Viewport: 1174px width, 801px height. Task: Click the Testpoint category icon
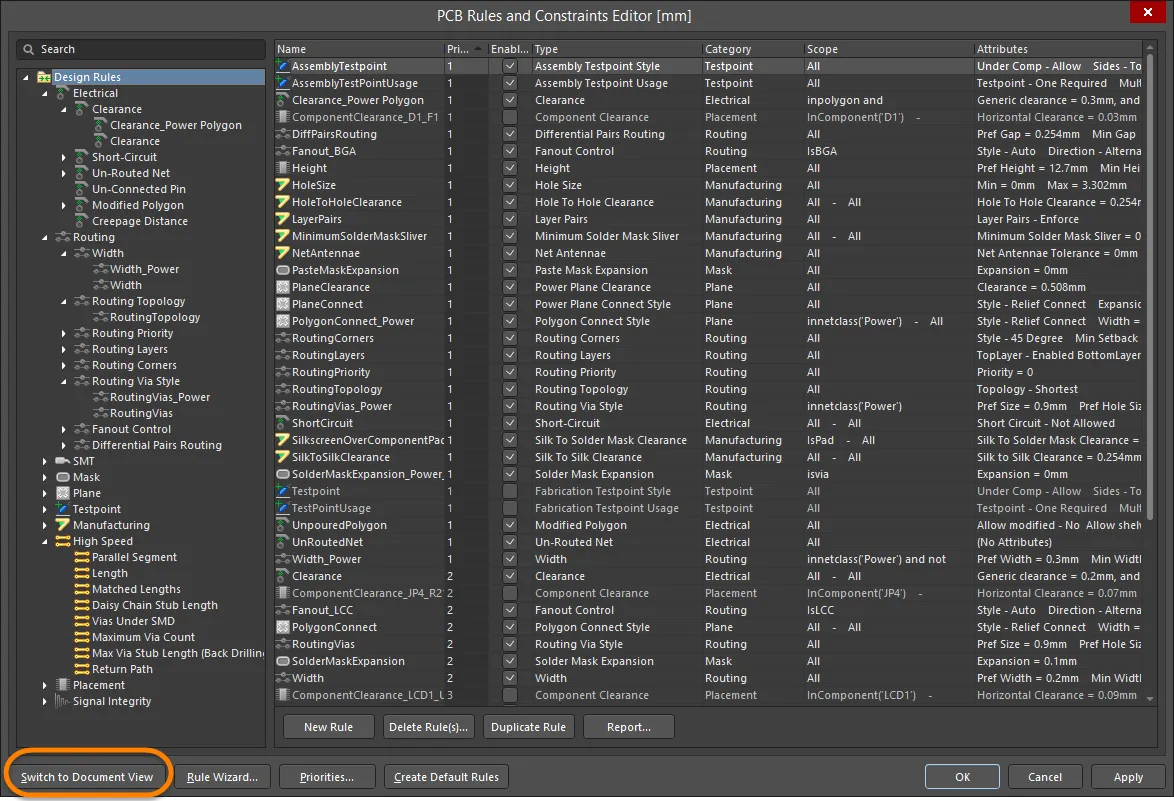[x=63, y=509]
